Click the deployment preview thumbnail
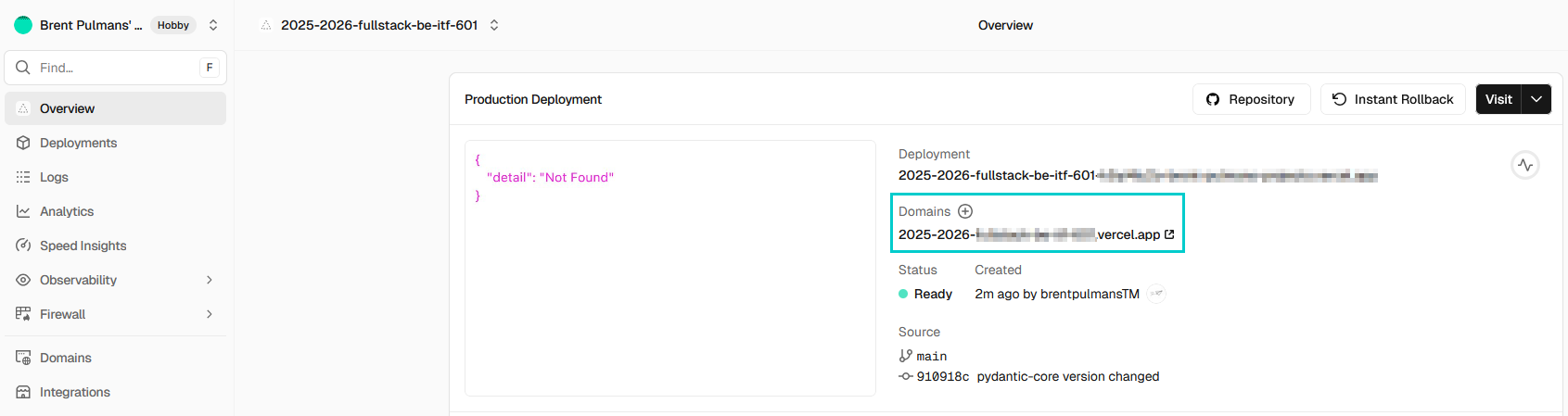 point(669,268)
